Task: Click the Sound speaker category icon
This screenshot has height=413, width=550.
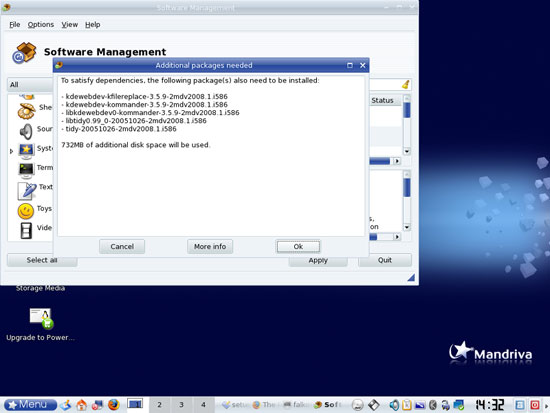Action: [x=26, y=132]
